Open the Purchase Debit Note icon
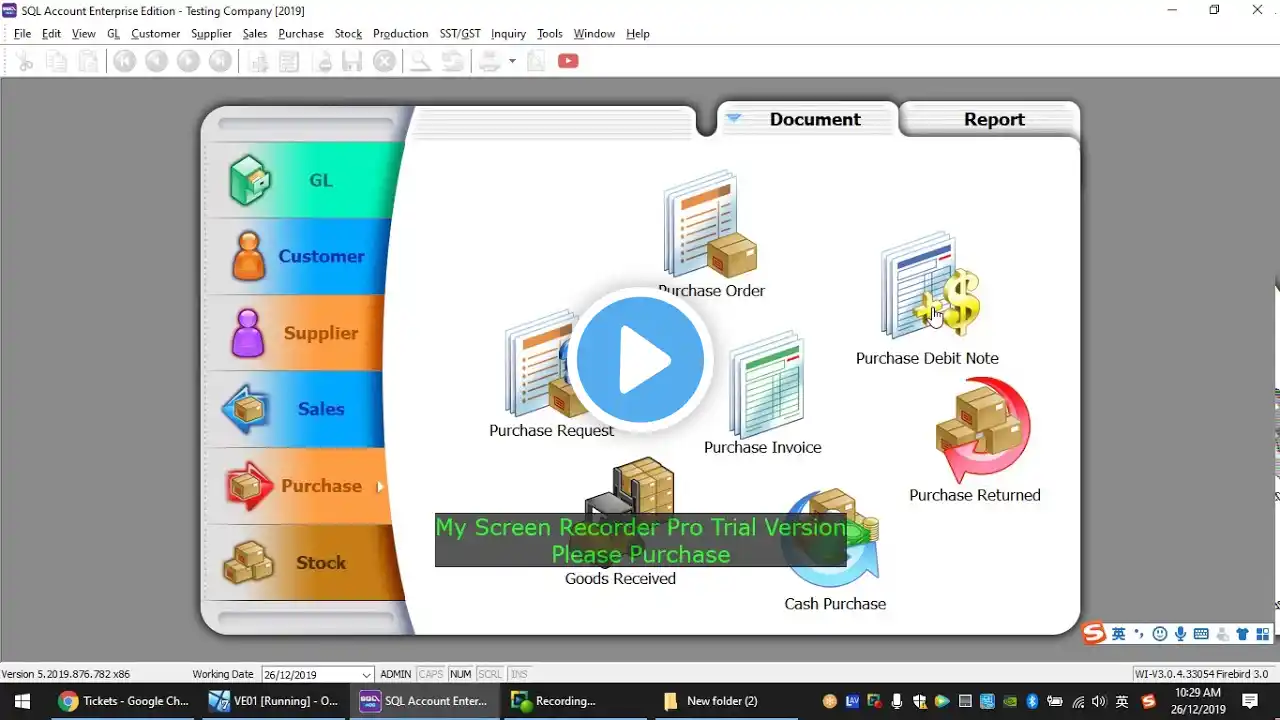 930,287
